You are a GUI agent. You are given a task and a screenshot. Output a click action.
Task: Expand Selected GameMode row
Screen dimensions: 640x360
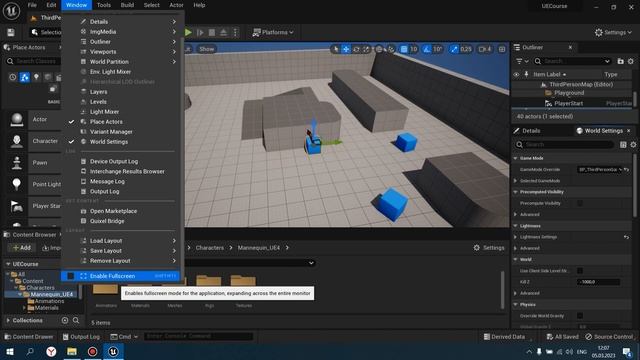[516, 180]
